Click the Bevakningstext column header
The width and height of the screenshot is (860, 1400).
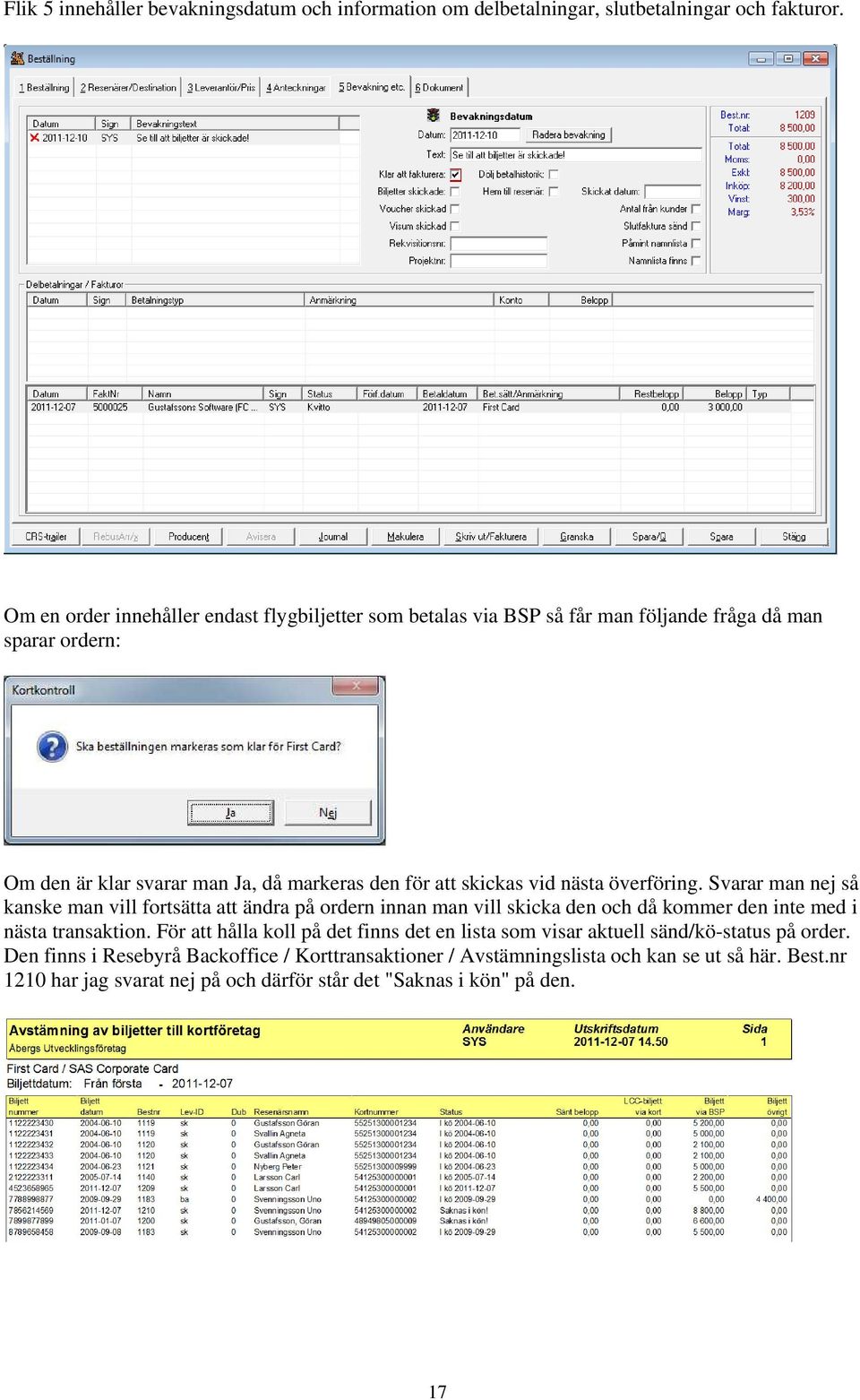(236, 124)
